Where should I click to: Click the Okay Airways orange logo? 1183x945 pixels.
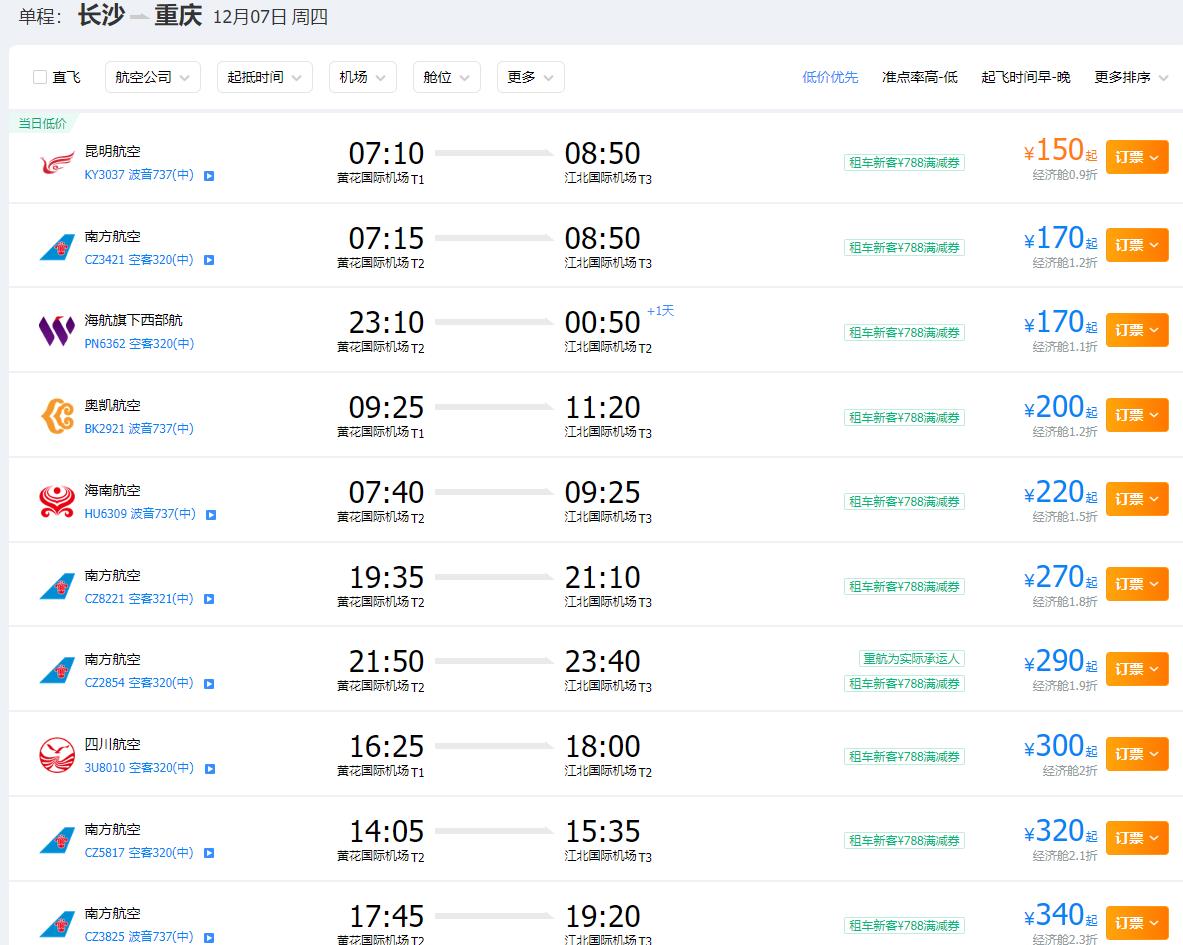click(57, 416)
